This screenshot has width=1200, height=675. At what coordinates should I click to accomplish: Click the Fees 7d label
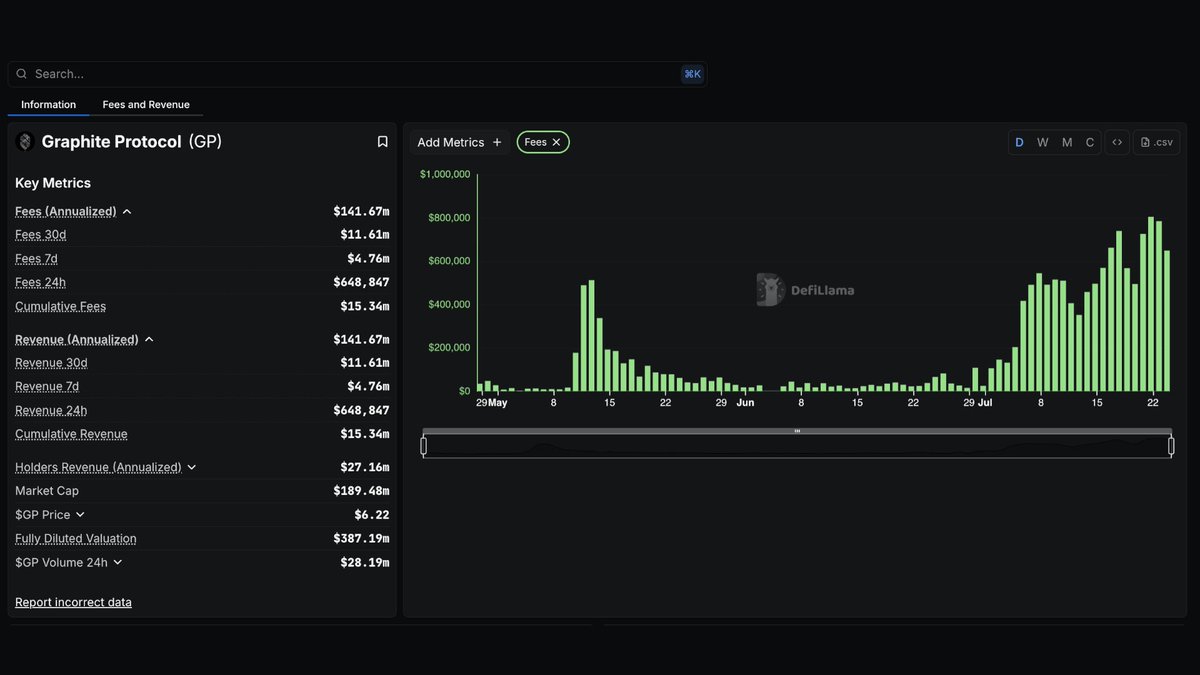pos(36,259)
